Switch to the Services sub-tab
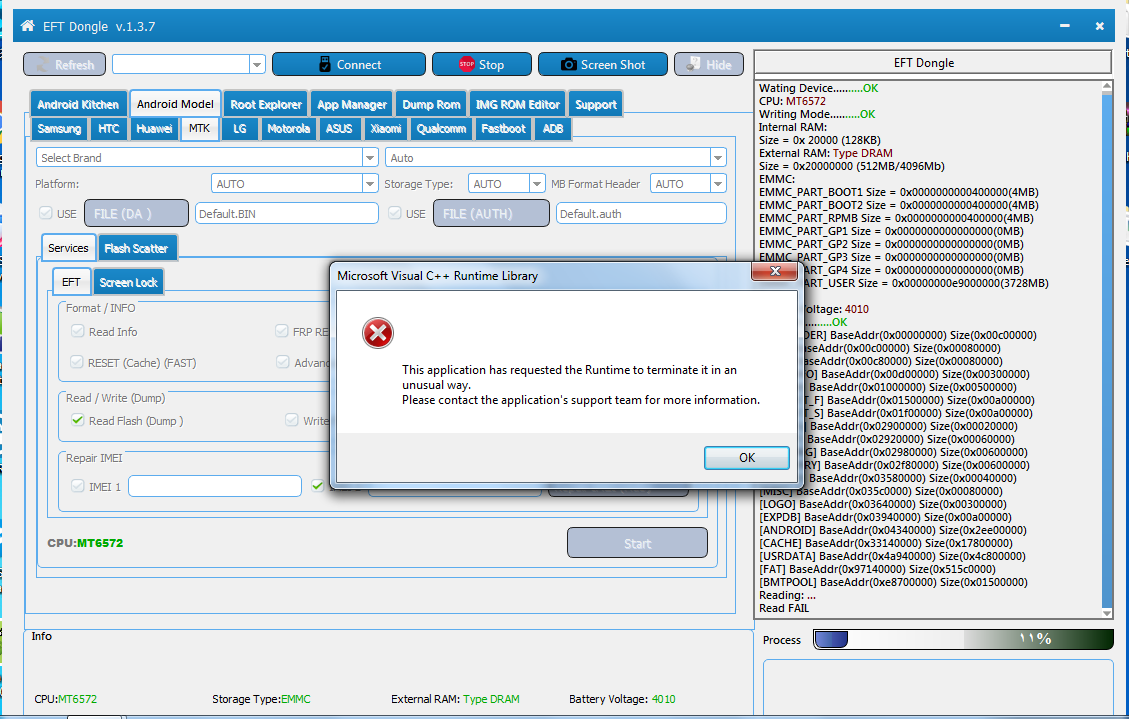The image size is (1129, 719). tap(68, 248)
